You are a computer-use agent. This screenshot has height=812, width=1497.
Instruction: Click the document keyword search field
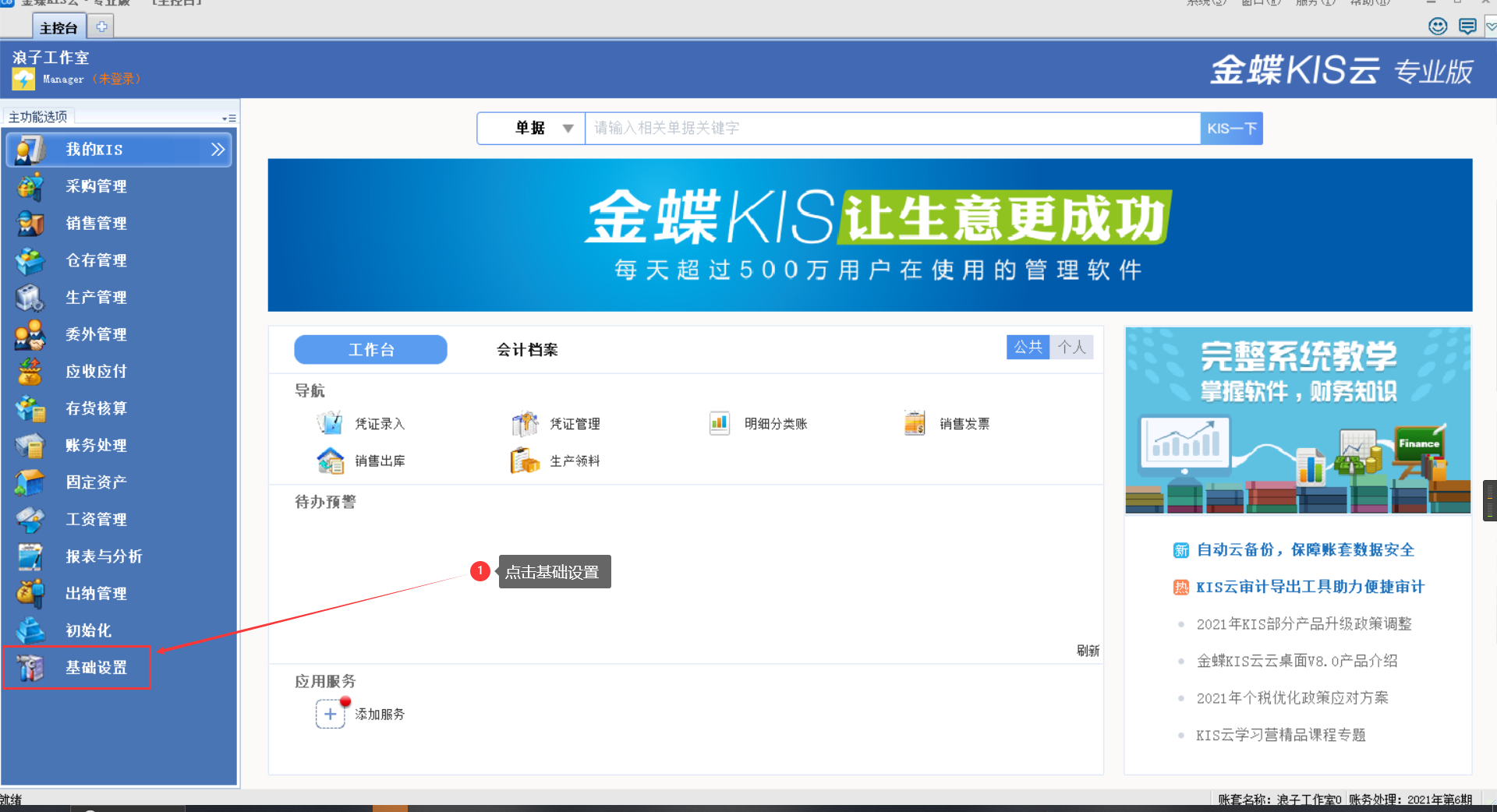click(892, 128)
